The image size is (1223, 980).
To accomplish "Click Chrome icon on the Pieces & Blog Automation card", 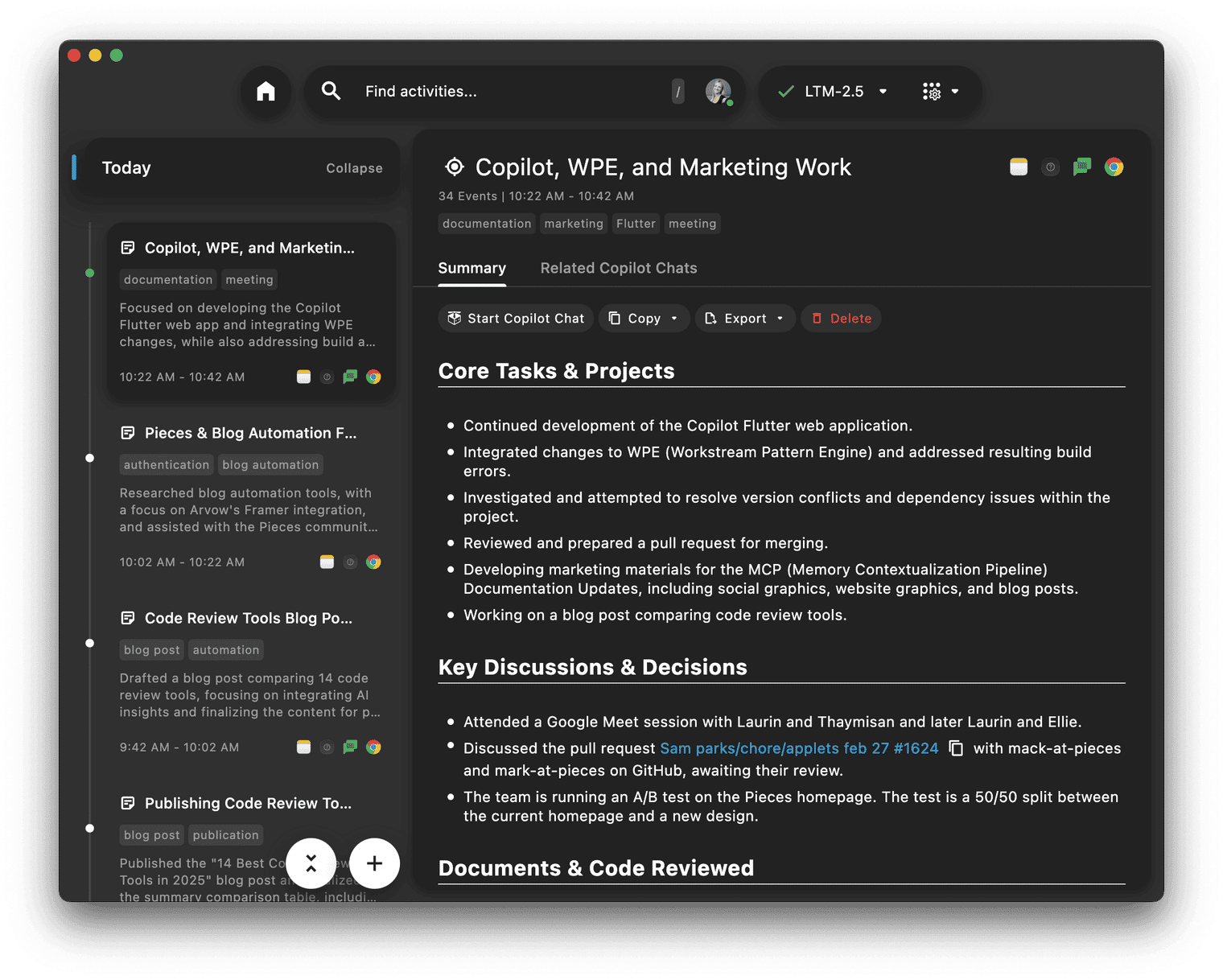I will [373, 562].
